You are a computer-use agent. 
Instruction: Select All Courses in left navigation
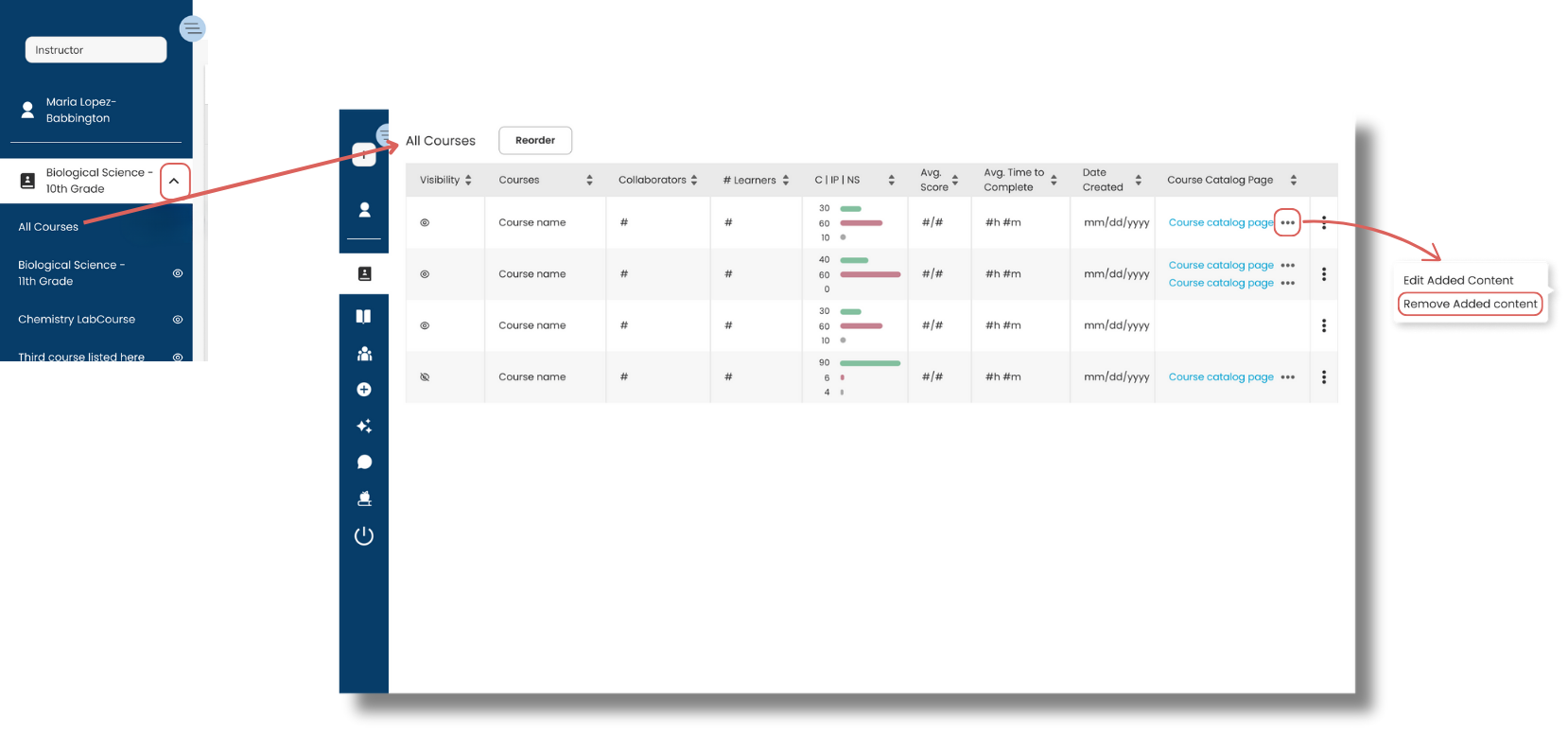tap(48, 227)
